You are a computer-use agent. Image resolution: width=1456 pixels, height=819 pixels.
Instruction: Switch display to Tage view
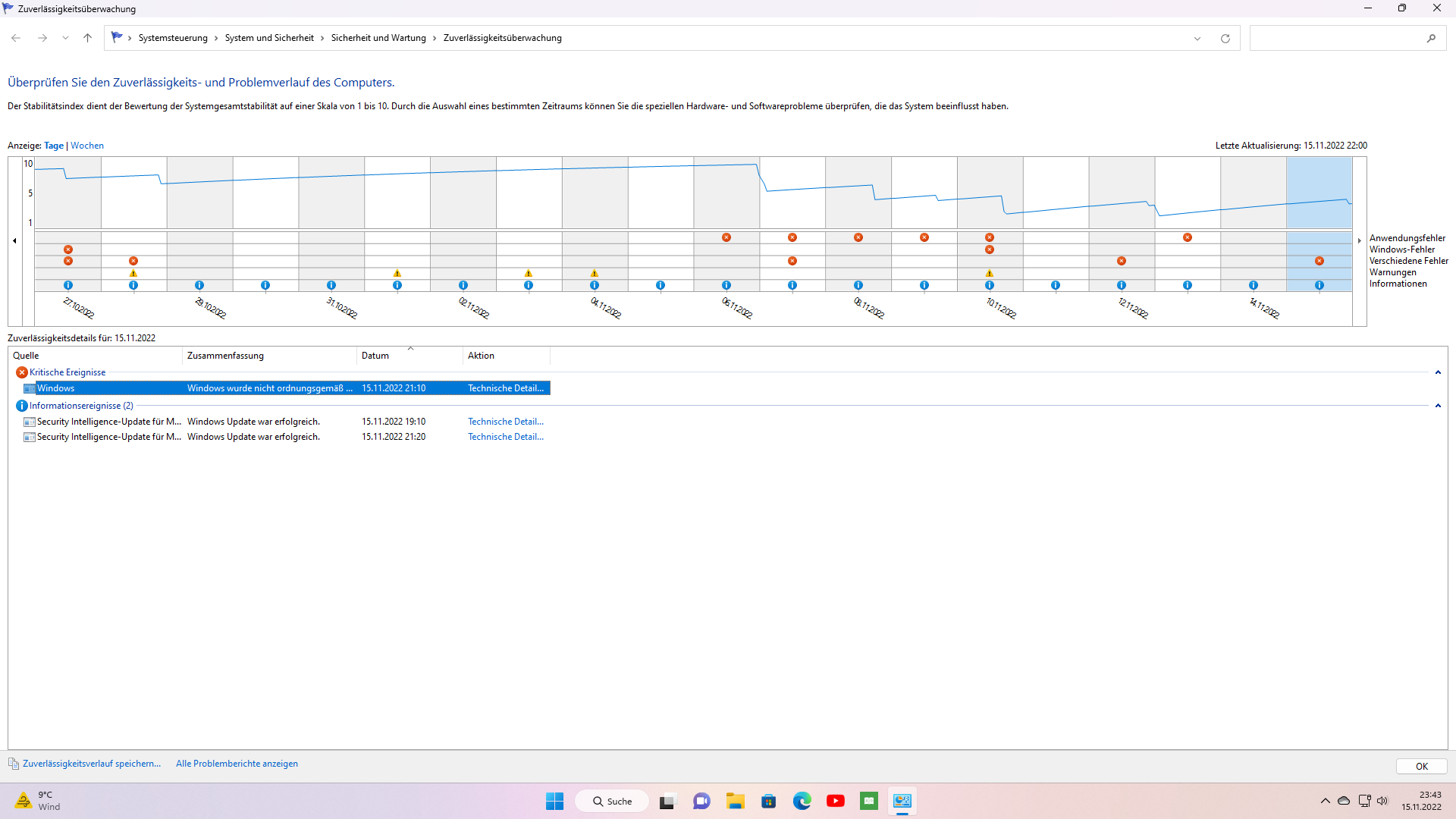click(53, 145)
